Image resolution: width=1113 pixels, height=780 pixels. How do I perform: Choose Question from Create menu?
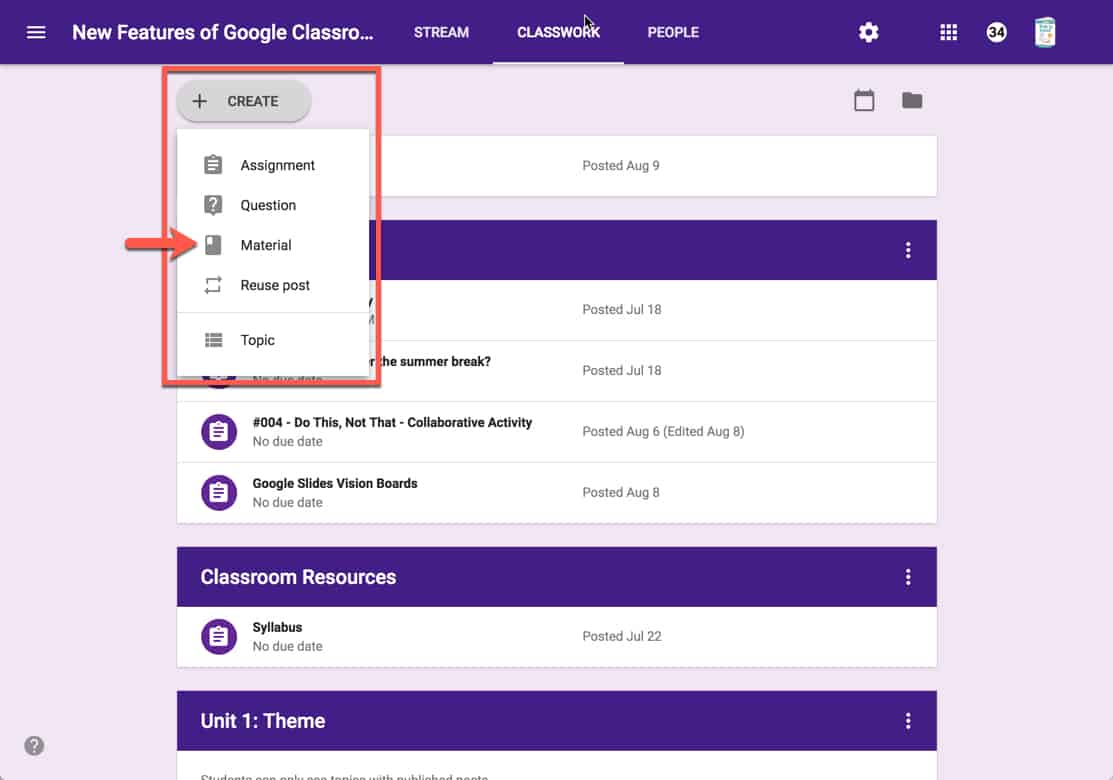tap(273, 205)
